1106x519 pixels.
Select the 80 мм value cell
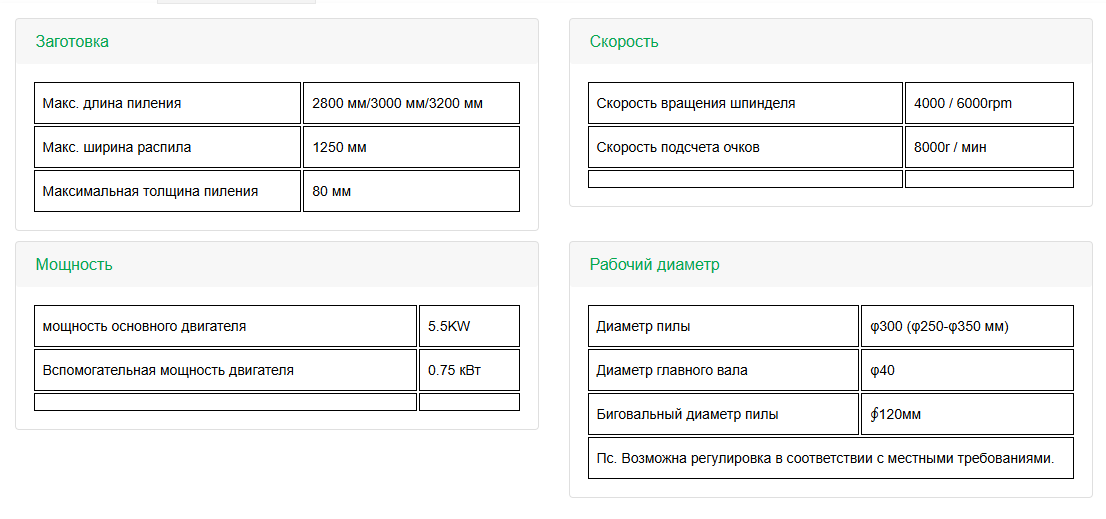coord(411,191)
